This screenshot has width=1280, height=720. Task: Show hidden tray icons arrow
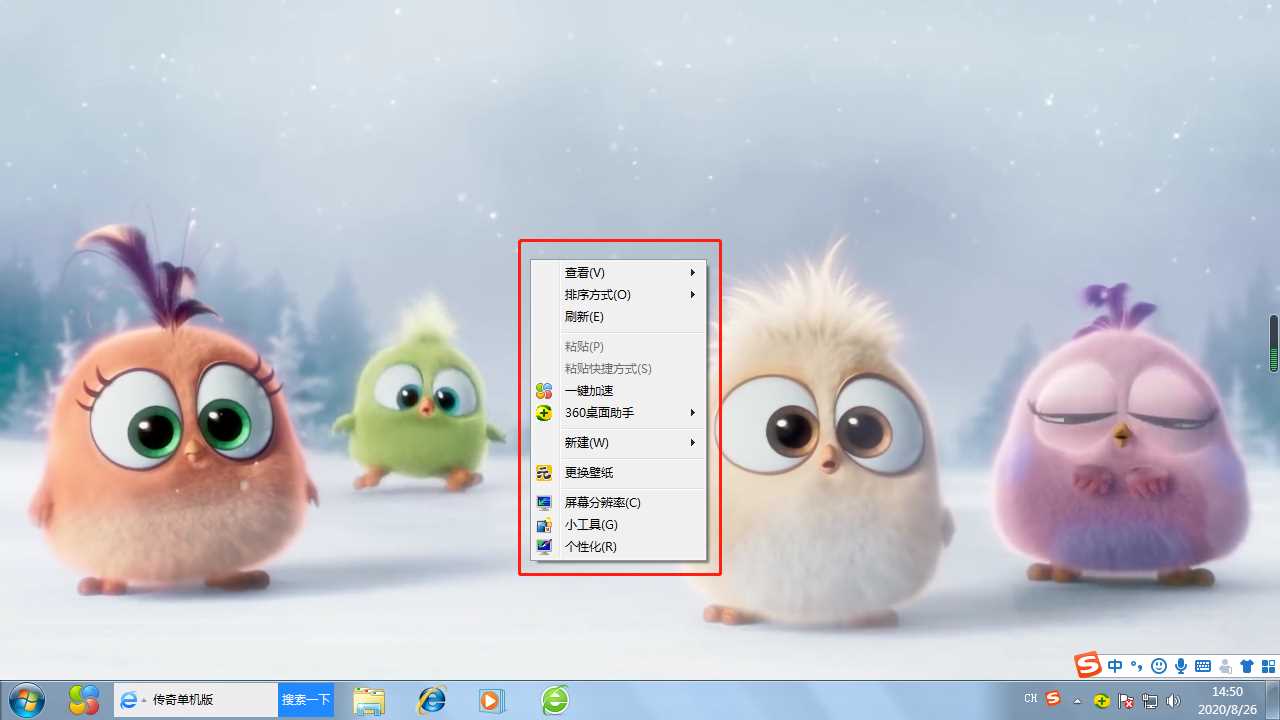coord(1077,701)
